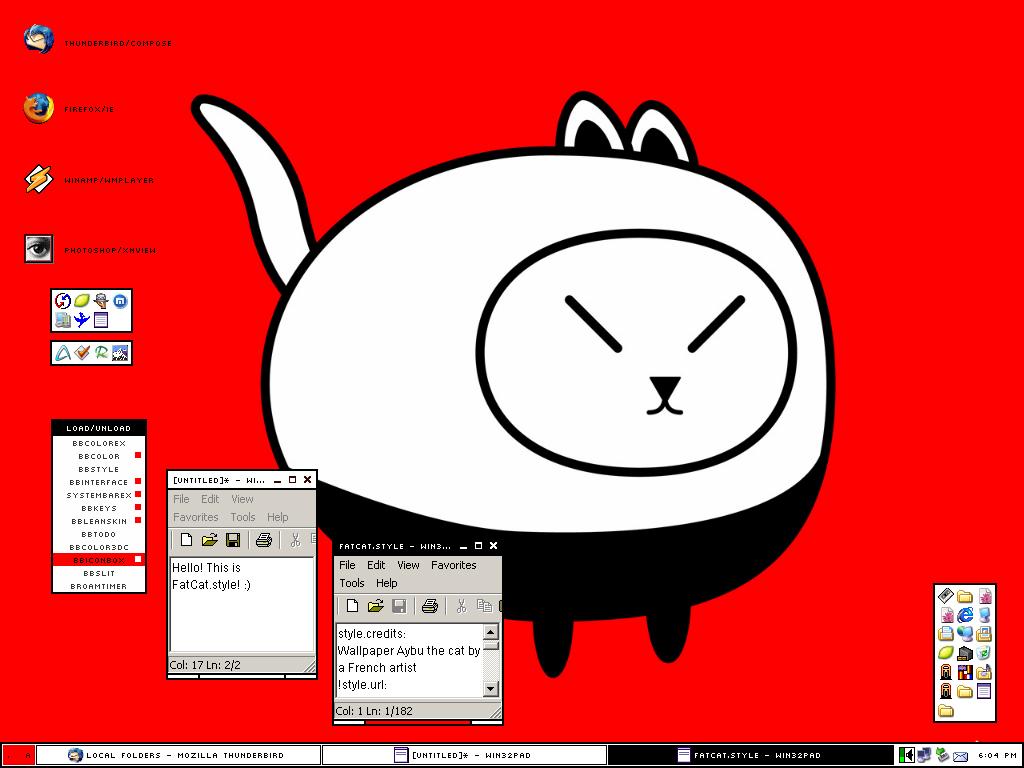Click the Load/Unload menu title bar
Viewport: 1024px width, 768px height.
coord(99,428)
